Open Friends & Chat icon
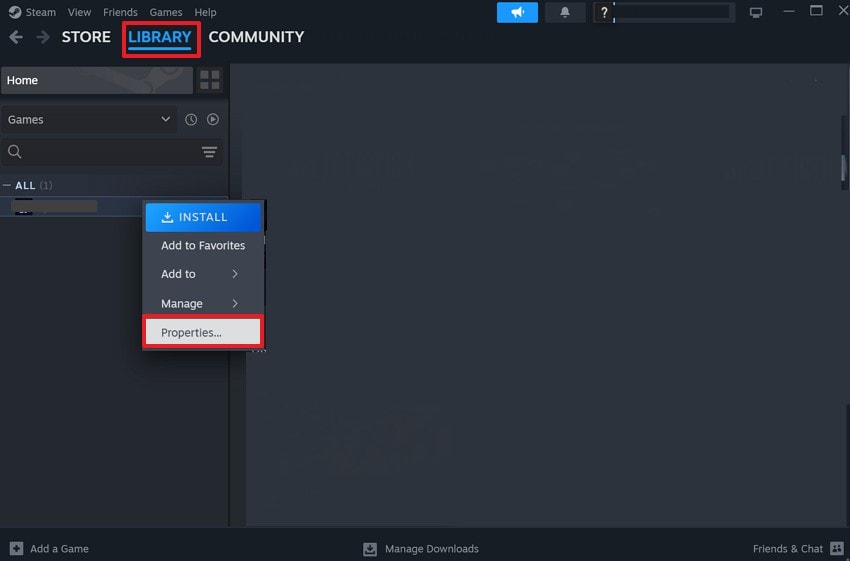The image size is (850, 561). [x=836, y=549]
